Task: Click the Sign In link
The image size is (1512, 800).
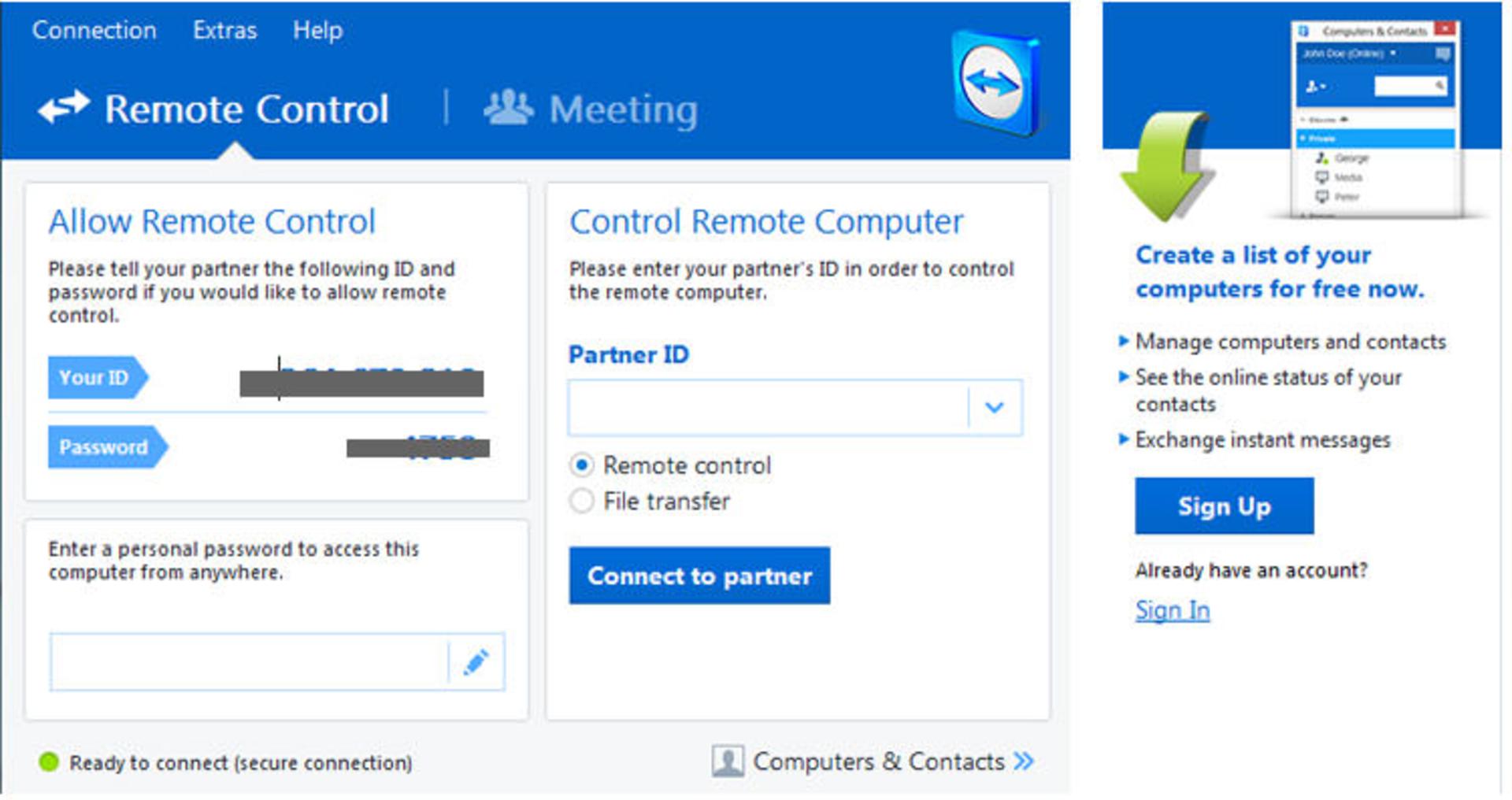Action: pyautogui.click(x=1172, y=610)
